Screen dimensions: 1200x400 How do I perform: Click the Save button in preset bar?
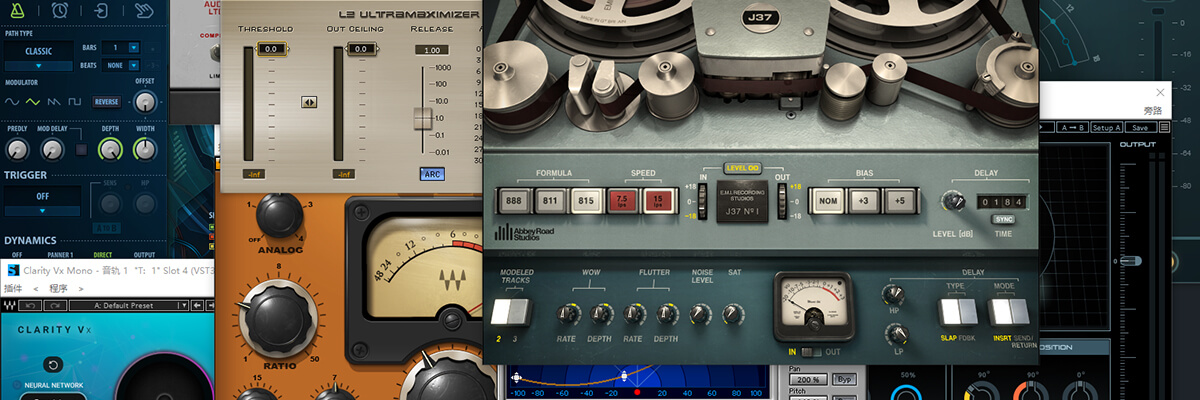[1139, 127]
